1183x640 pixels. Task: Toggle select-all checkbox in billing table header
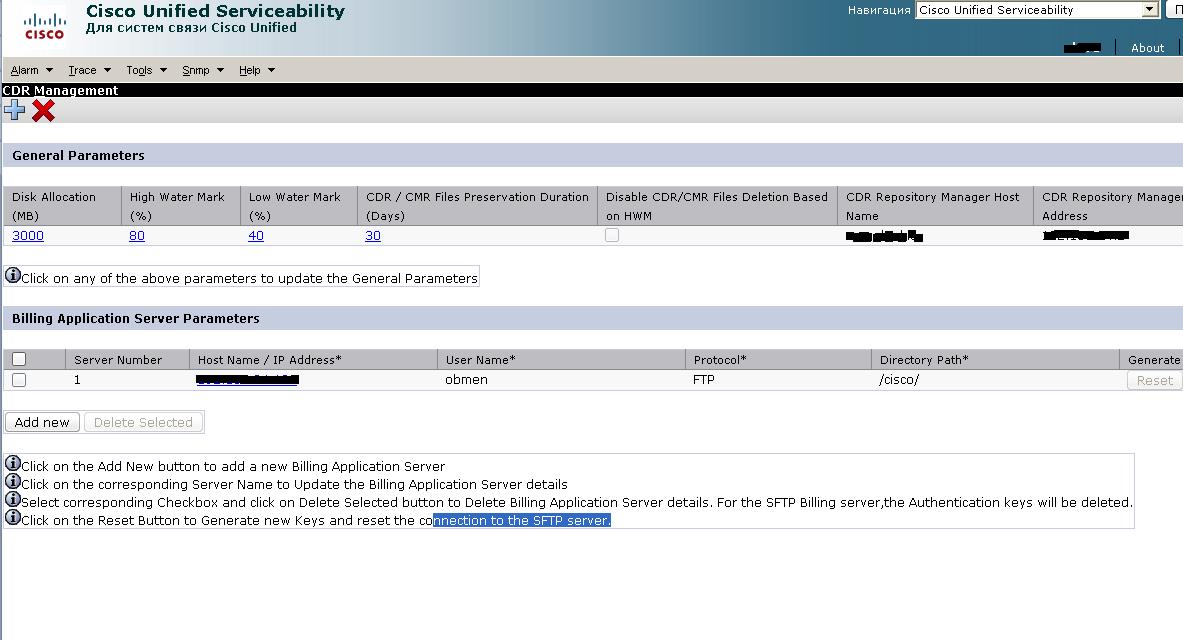click(x=19, y=359)
